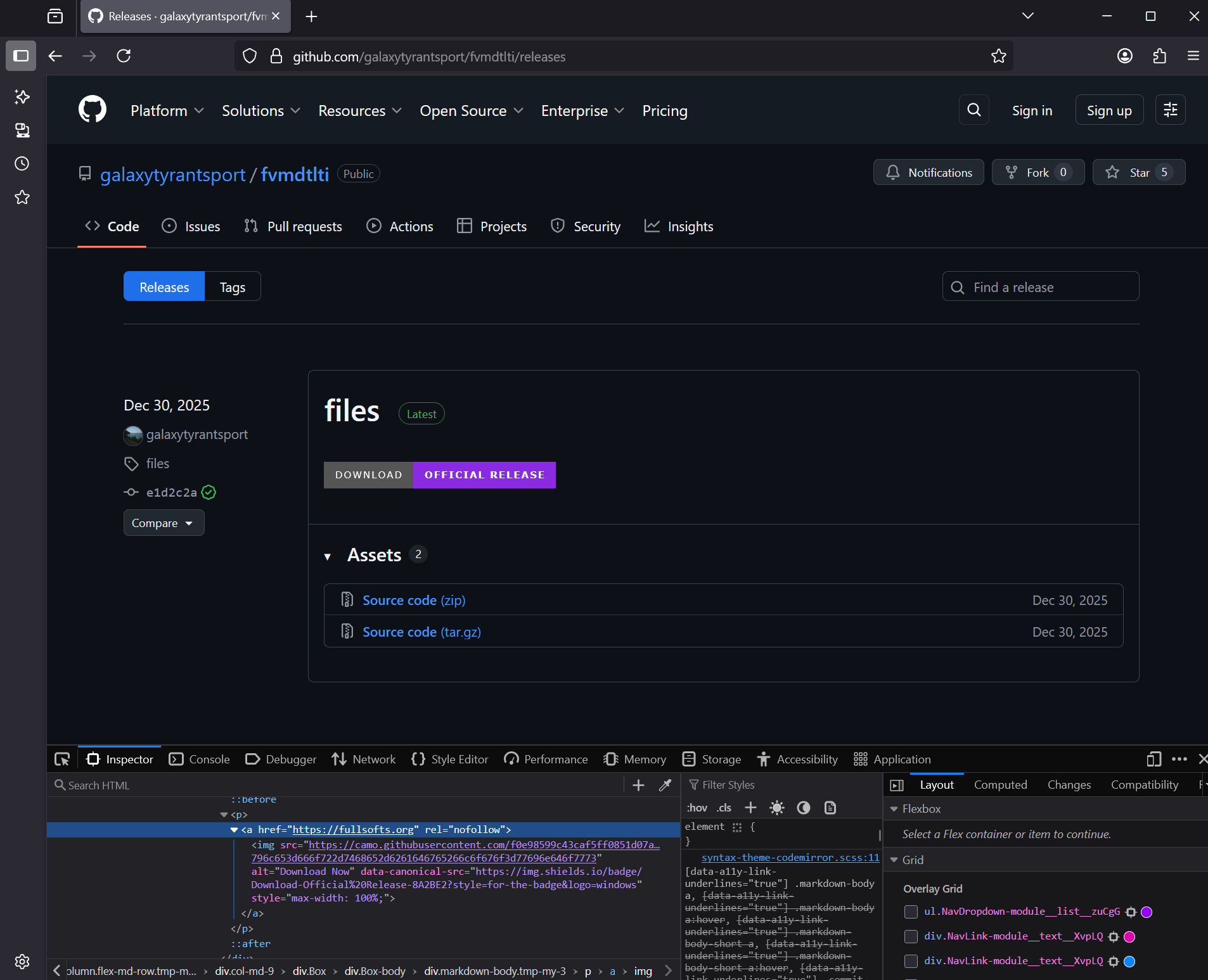Change the purple grid overlay color swatch
This screenshot has height=980, width=1208.
[x=1146, y=912]
